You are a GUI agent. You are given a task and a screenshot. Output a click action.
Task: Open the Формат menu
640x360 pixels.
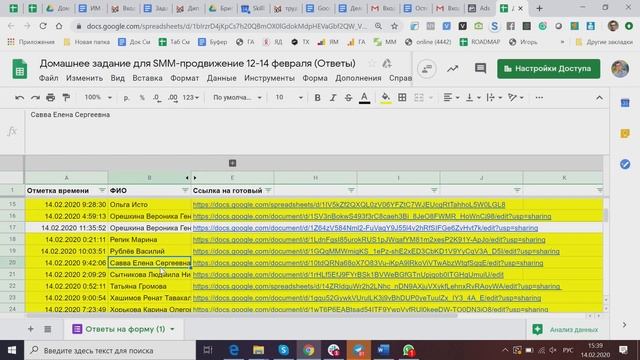pos(184,78)
